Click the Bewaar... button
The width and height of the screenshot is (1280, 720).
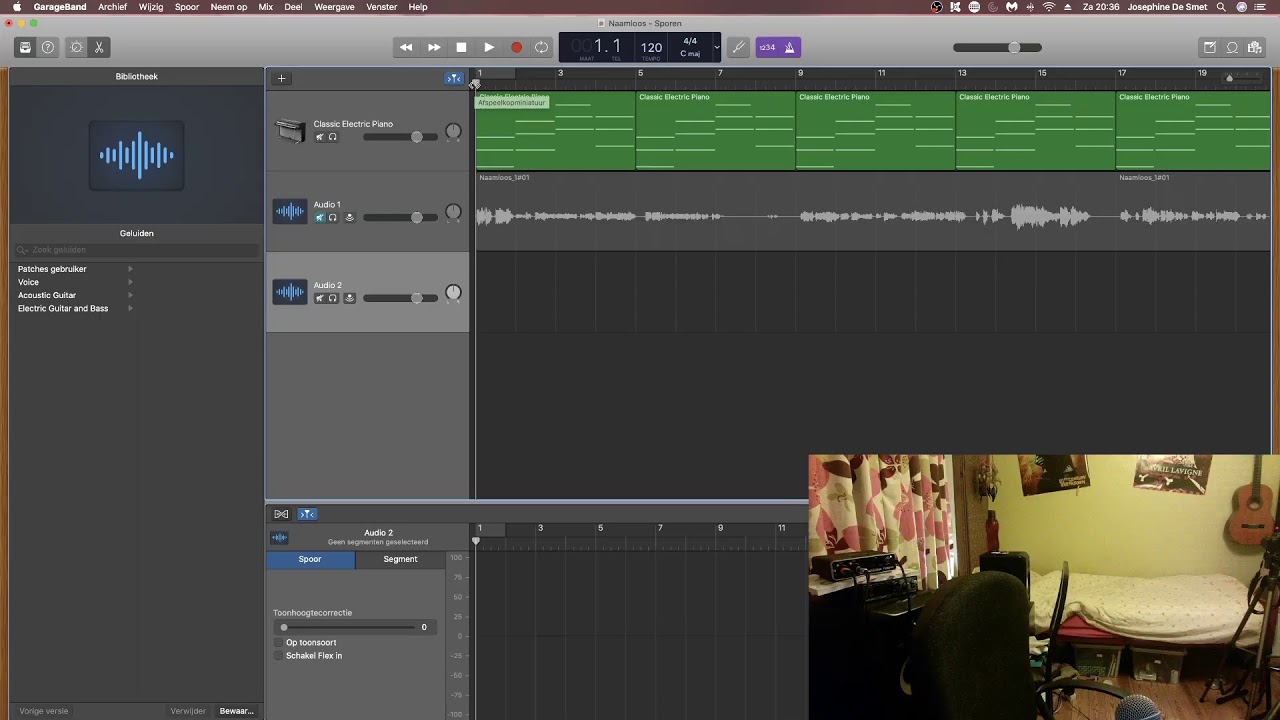(x=237, y=711)
